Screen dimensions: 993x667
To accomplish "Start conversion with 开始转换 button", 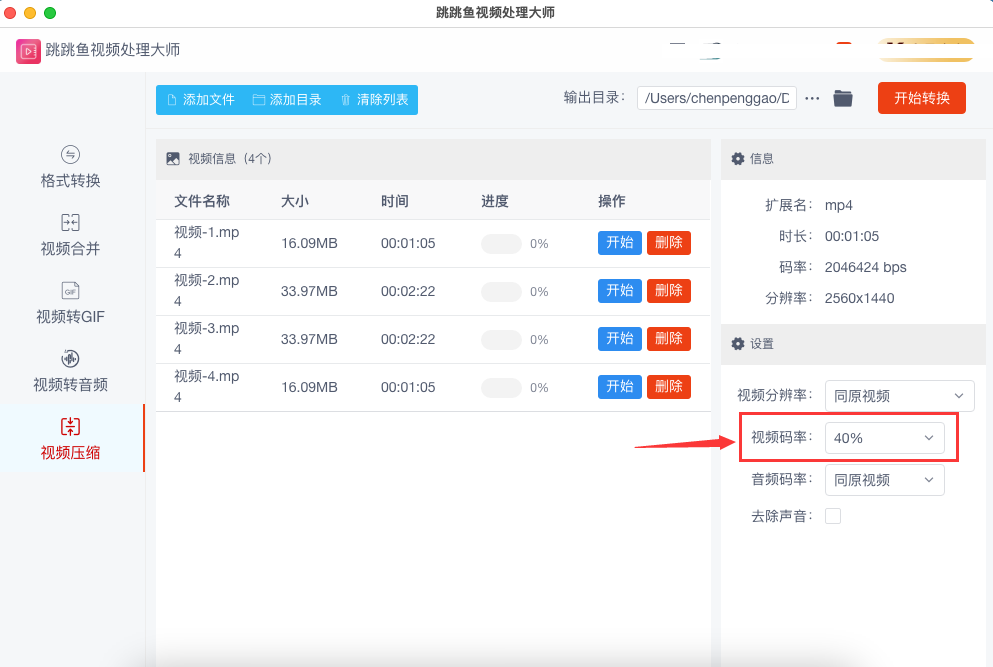I will tap(921, 98).
